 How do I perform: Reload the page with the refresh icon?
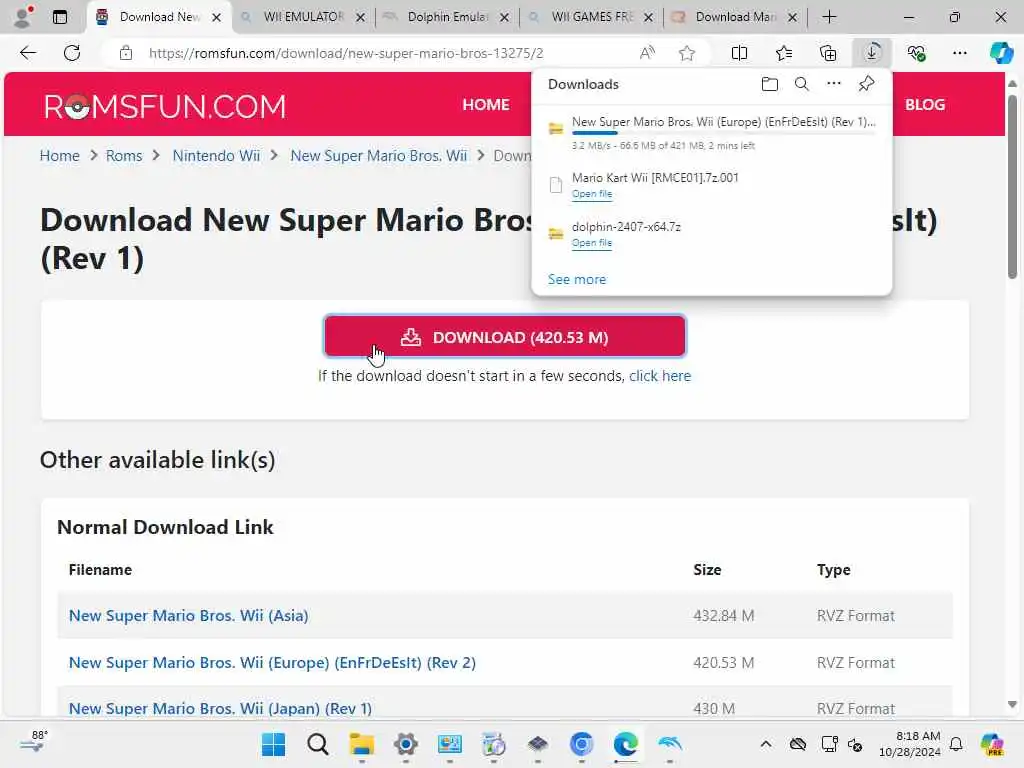tap(72, 53)
